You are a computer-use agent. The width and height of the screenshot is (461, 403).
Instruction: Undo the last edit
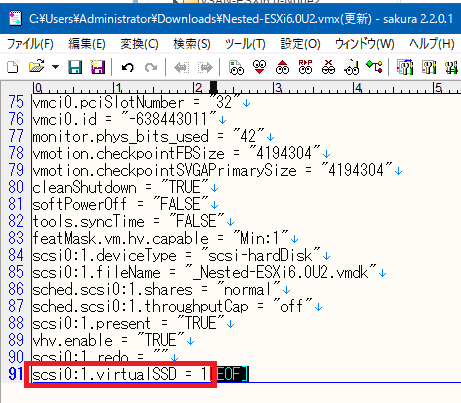point(128,68)
